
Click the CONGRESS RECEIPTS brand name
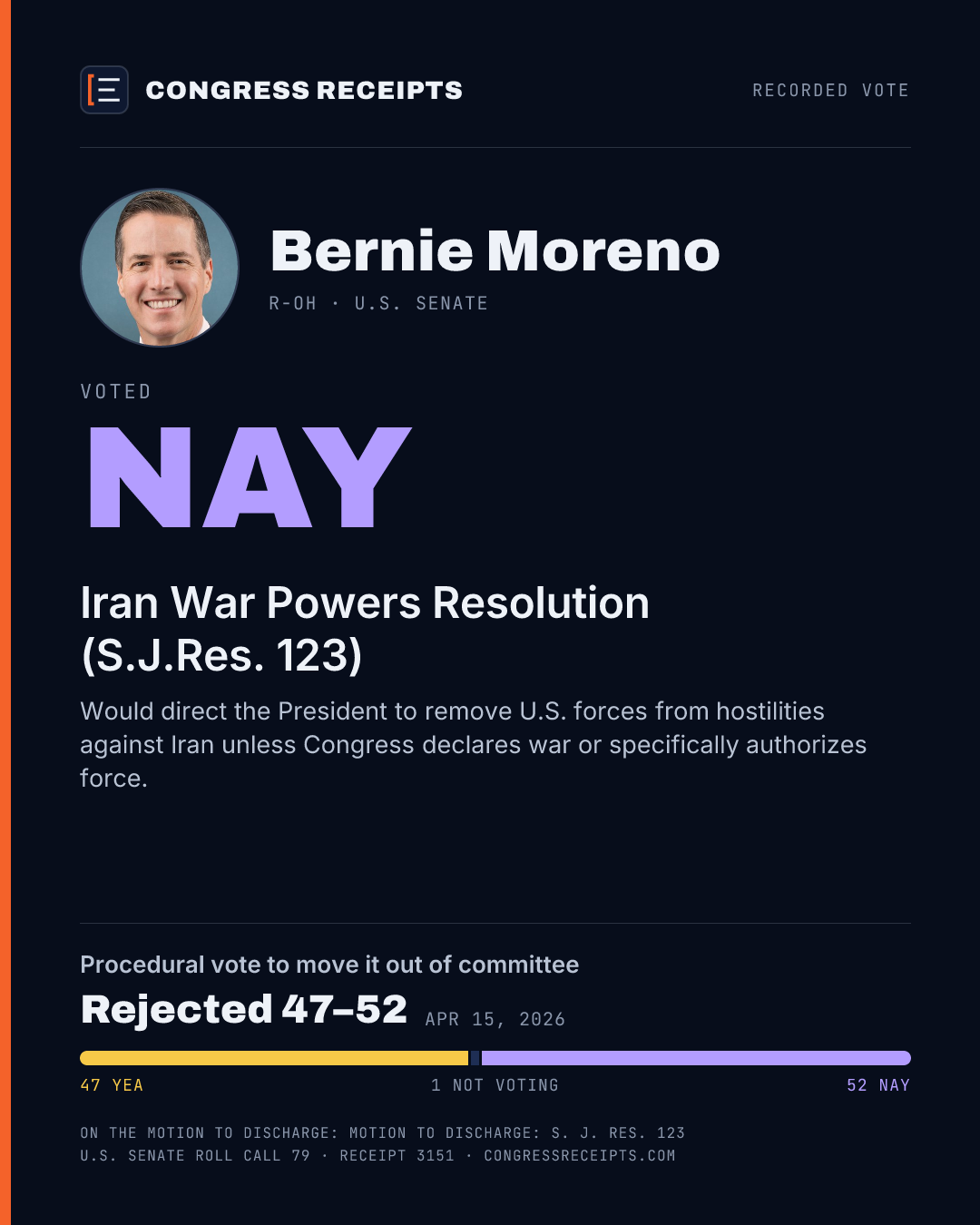(304, 90)
